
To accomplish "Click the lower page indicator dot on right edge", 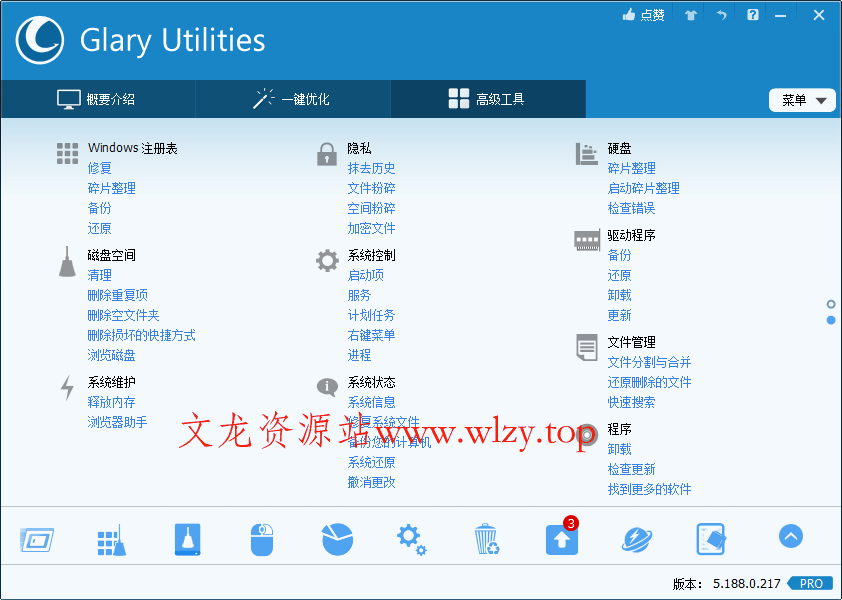I will [831, 318].
